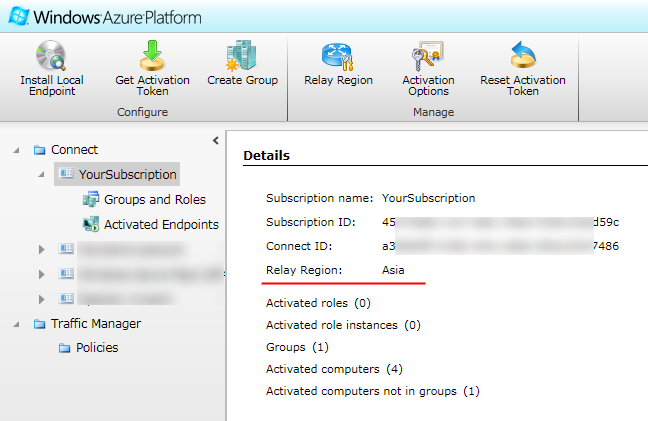Open Activation Options keys icon
This screenshot has width=648, height=421.
pos(427,56)
